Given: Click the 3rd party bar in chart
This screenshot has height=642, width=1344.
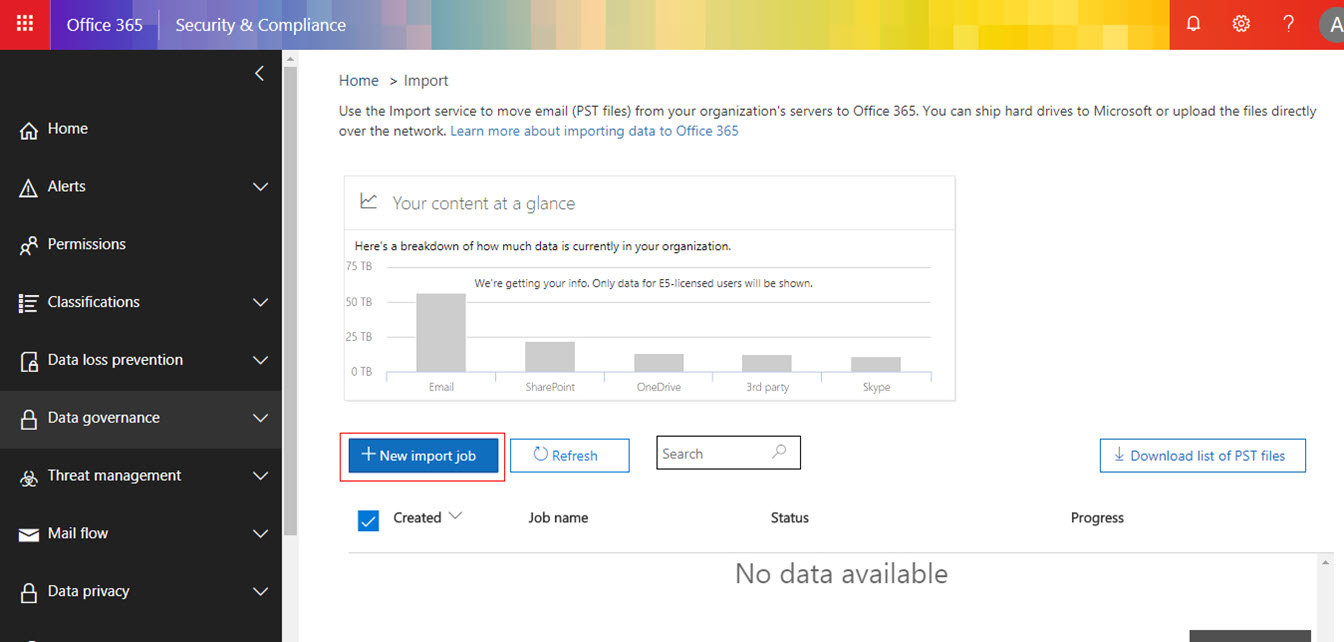Looking at the screenshot, I should pyautogui.click(x=767, y=363).
